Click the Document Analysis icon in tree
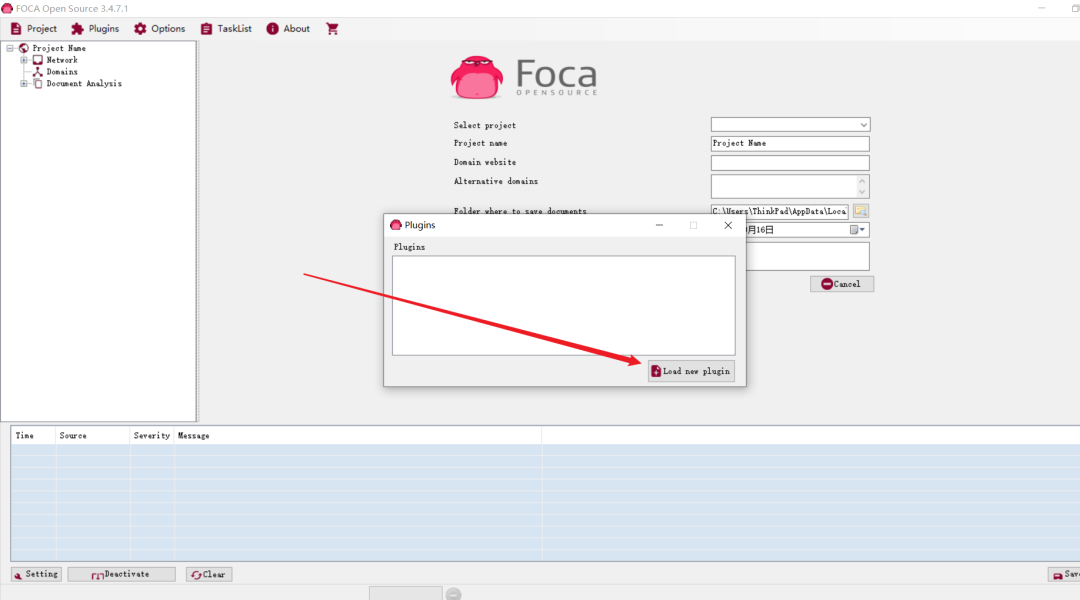Screen dimensions: 1080x600 coord(38,83)
